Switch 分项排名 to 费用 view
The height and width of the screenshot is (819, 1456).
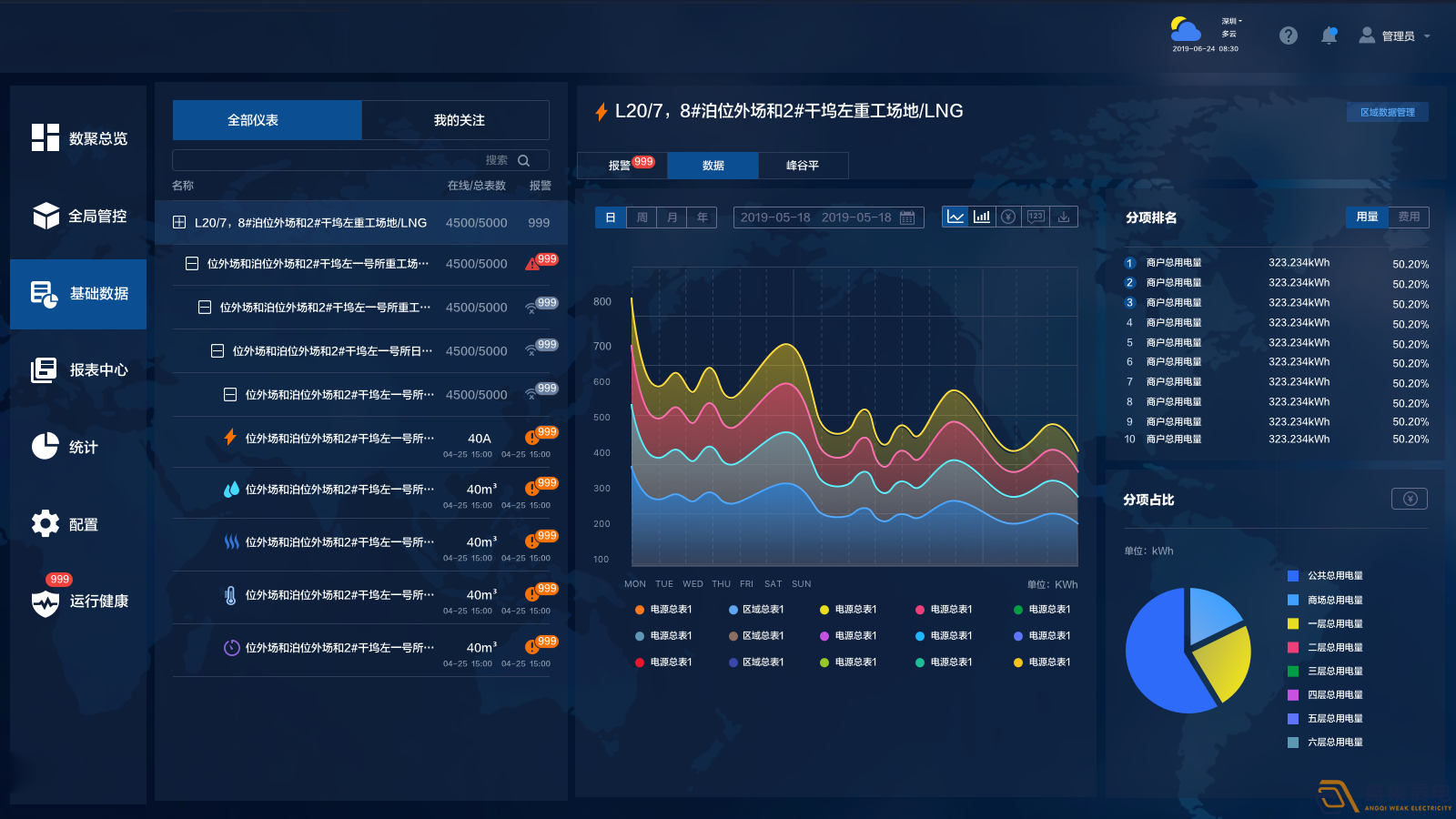click(x=1409, y=217)
